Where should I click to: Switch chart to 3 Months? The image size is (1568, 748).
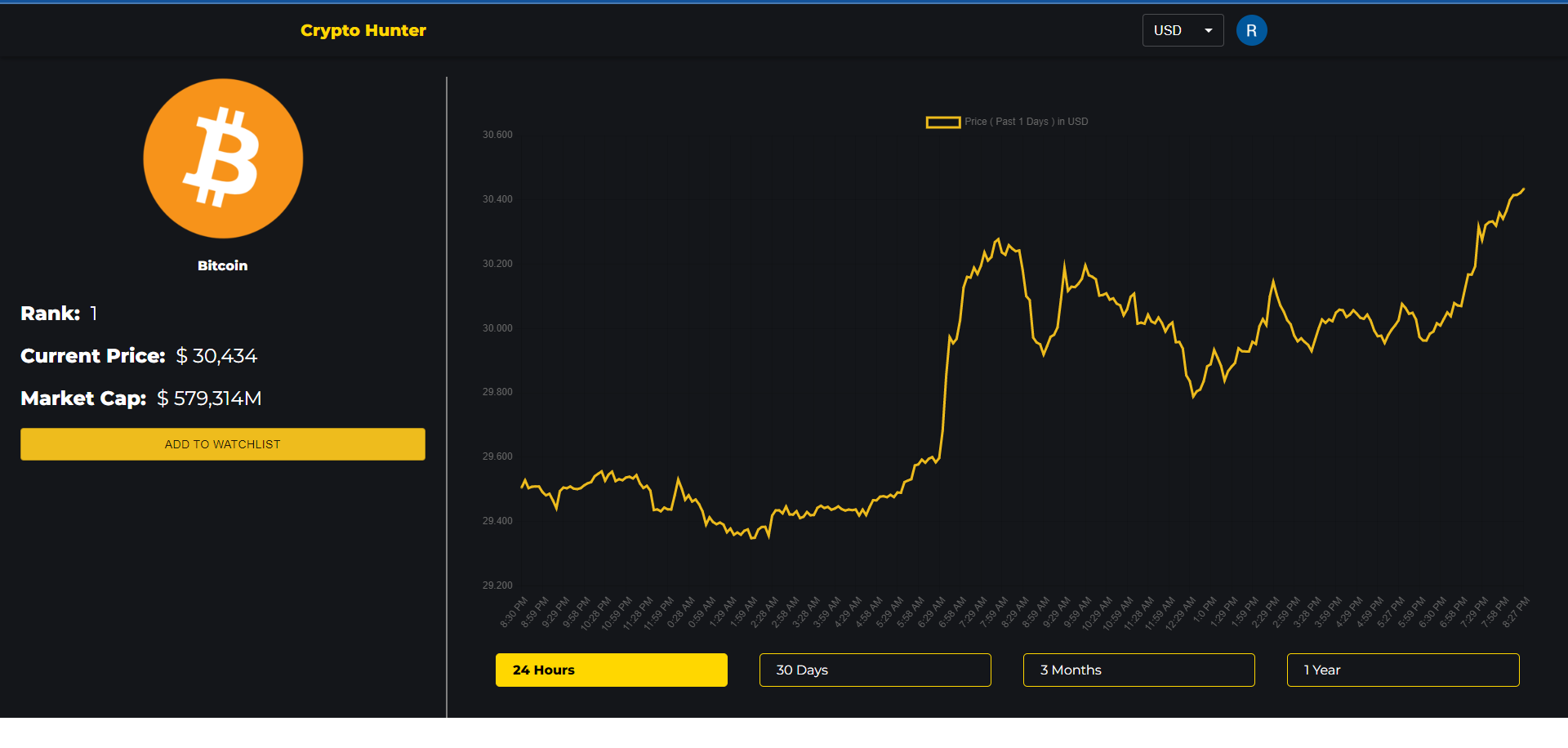coord(1138,670)
